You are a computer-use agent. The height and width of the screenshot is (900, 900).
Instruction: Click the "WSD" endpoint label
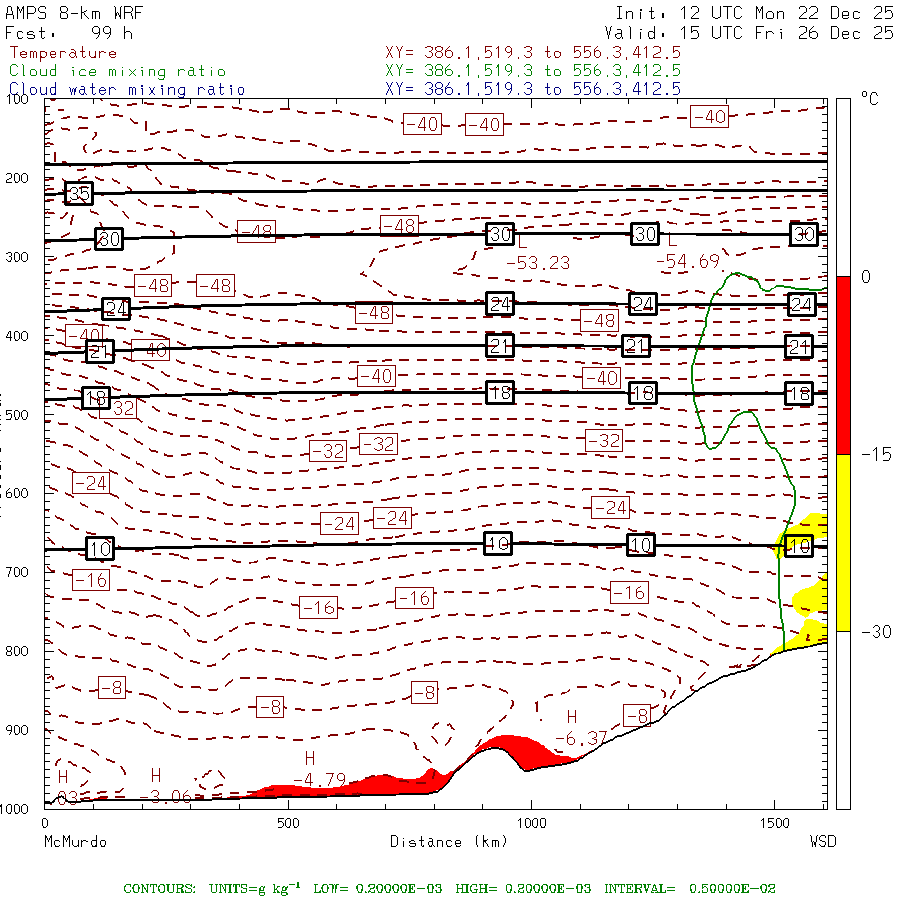pos(823,841)
